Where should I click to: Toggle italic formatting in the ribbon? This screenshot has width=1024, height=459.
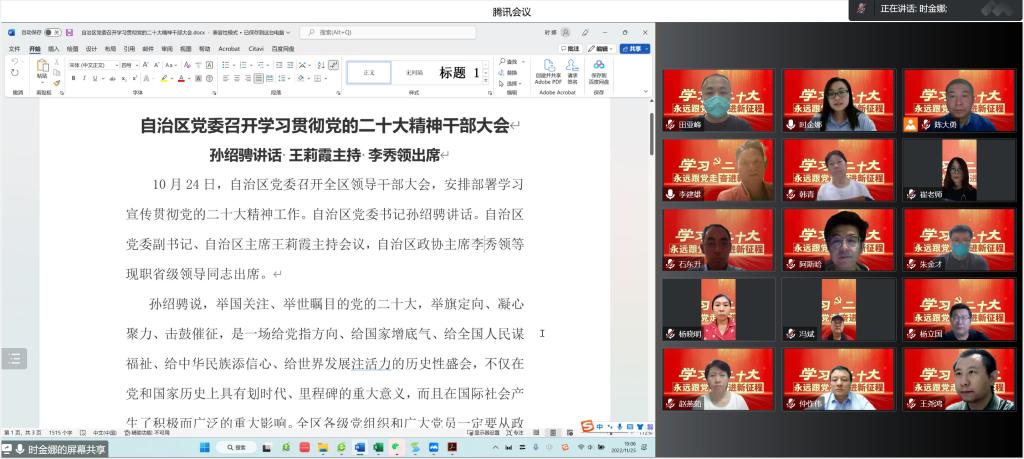tap(83, 78)
